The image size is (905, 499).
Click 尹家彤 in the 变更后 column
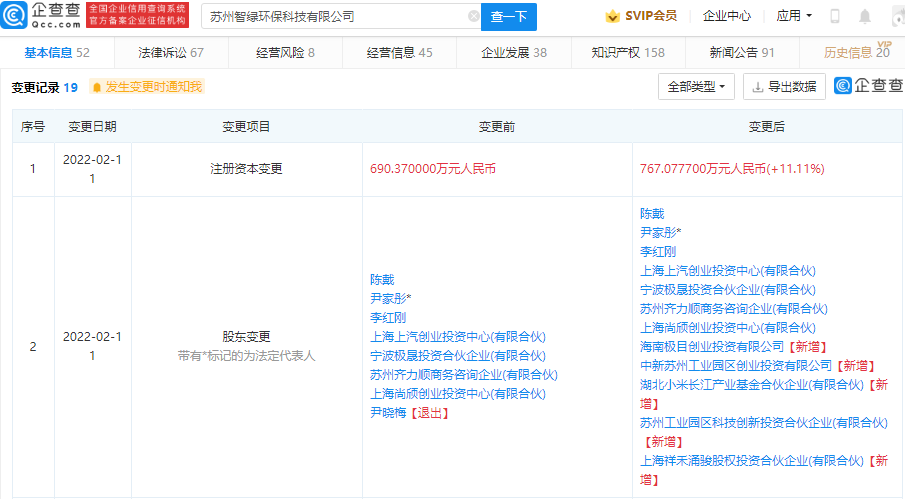coord(660,233)
